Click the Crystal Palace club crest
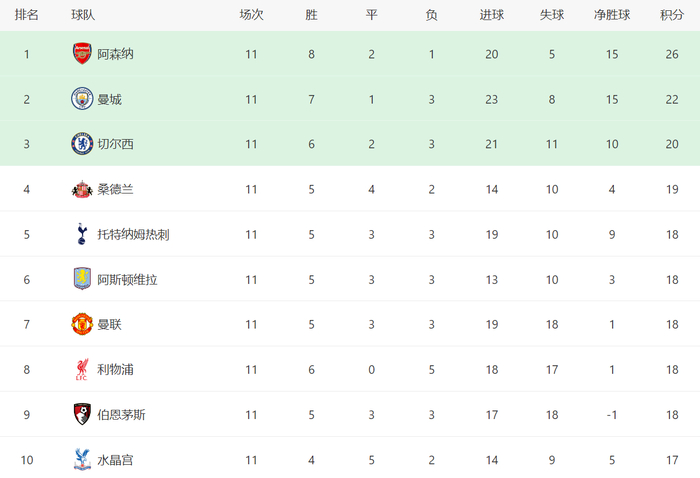 [82, 459]
